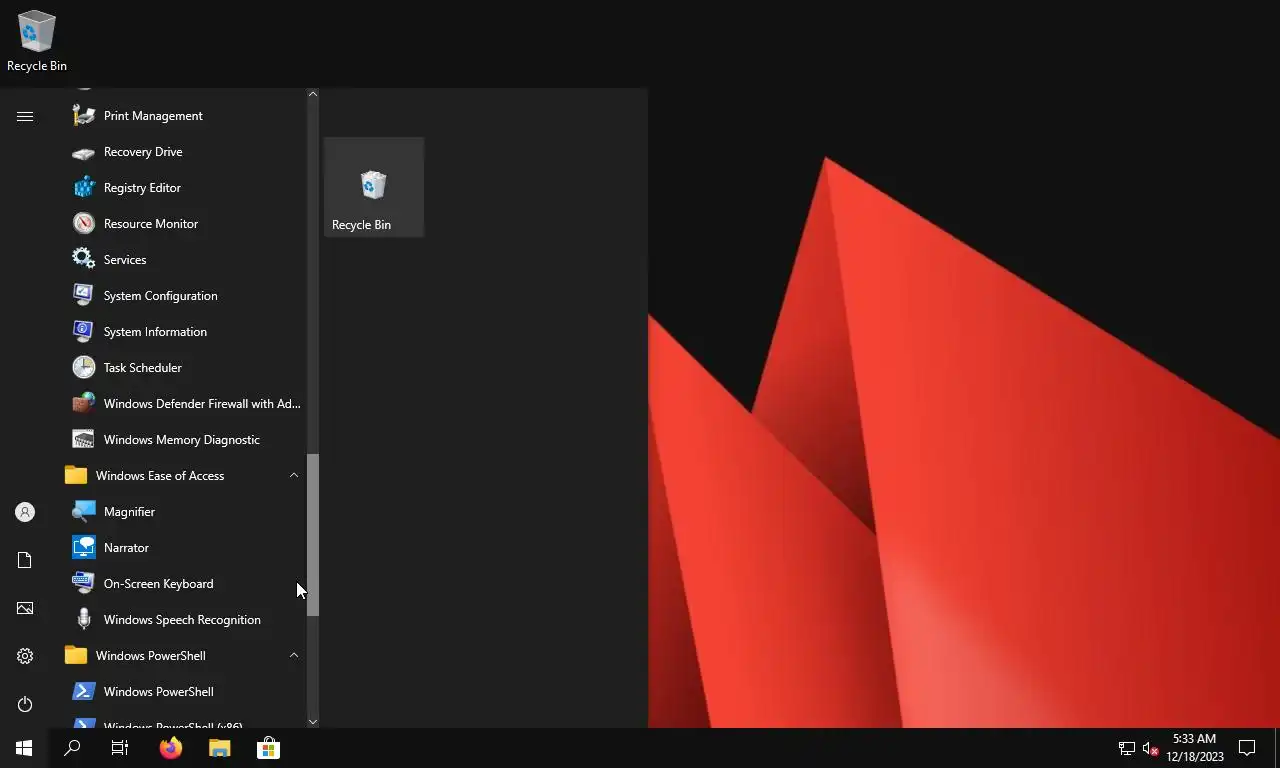Click the app list scroll-up arrow
This screenshot has height=768, width=1280.
point(313,94)
